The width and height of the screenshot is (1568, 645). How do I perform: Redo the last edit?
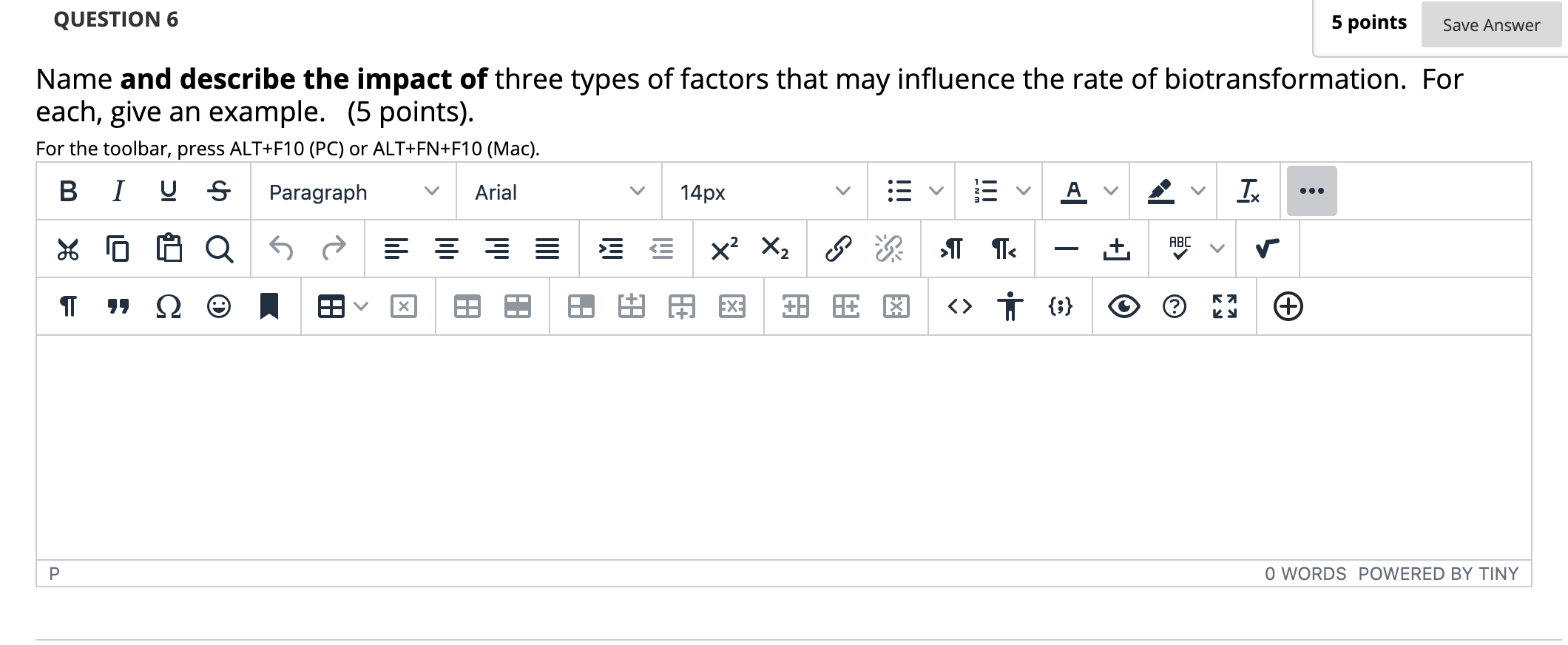point(333,249)
